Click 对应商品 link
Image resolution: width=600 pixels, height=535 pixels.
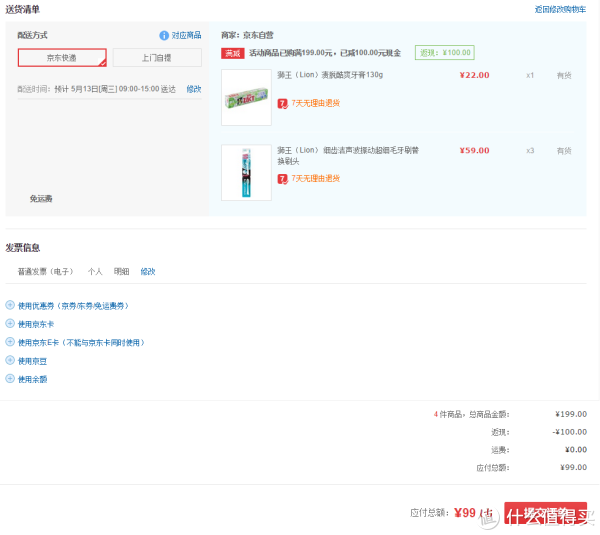pos(186,36)
